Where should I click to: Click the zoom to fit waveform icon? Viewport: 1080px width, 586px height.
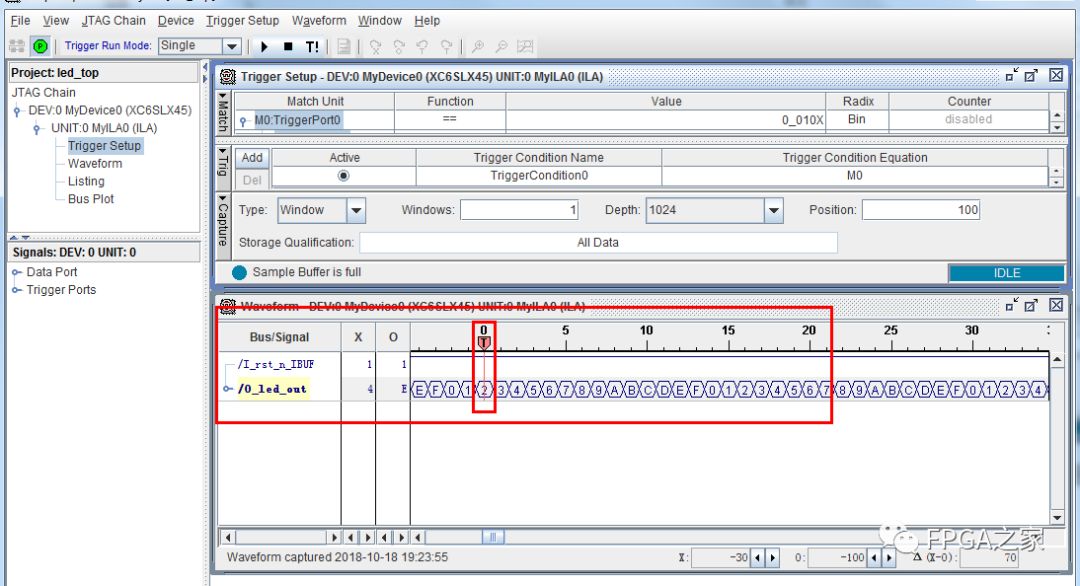(x=525, y=47)
